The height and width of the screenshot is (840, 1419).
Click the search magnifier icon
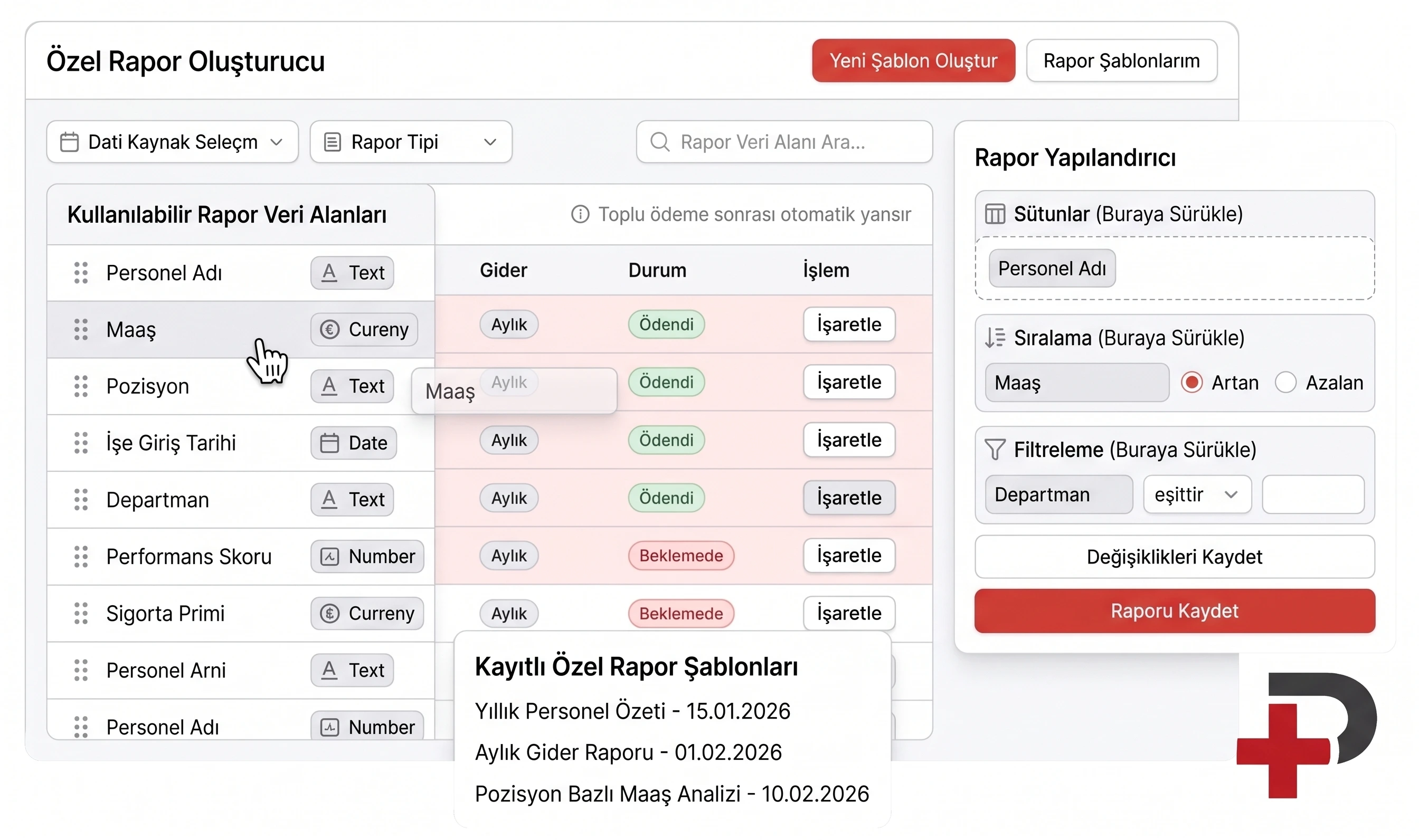[660, 141]
